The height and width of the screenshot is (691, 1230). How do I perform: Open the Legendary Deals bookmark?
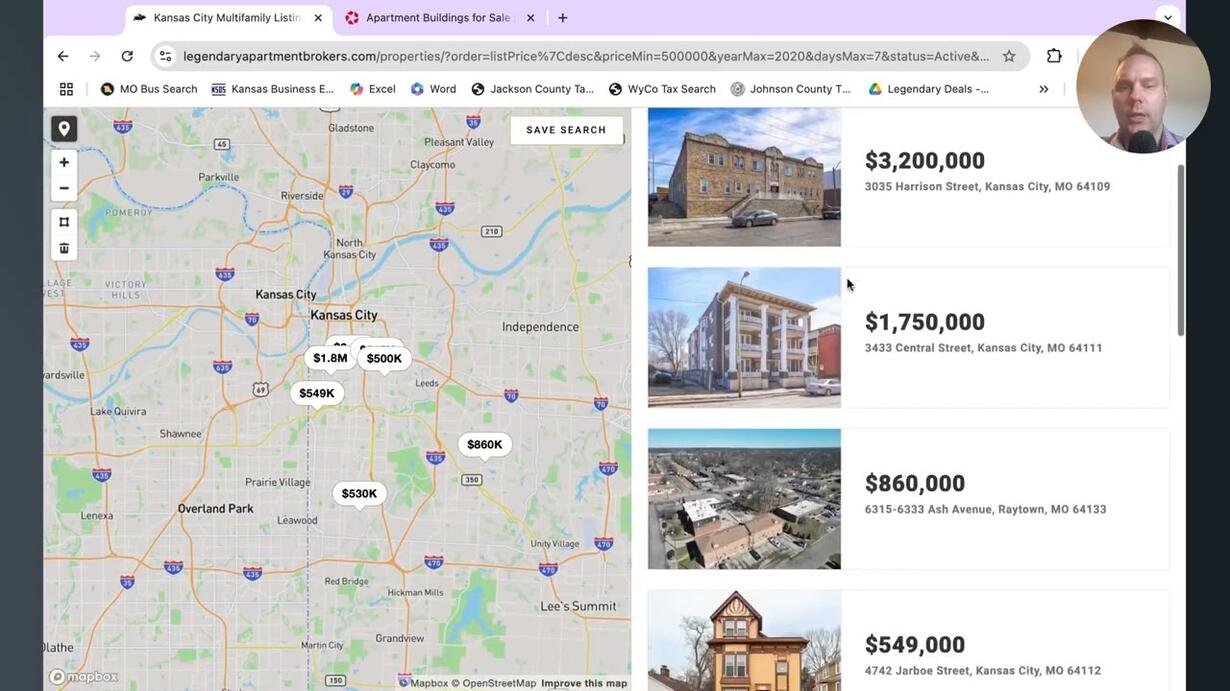pos(929,89)
